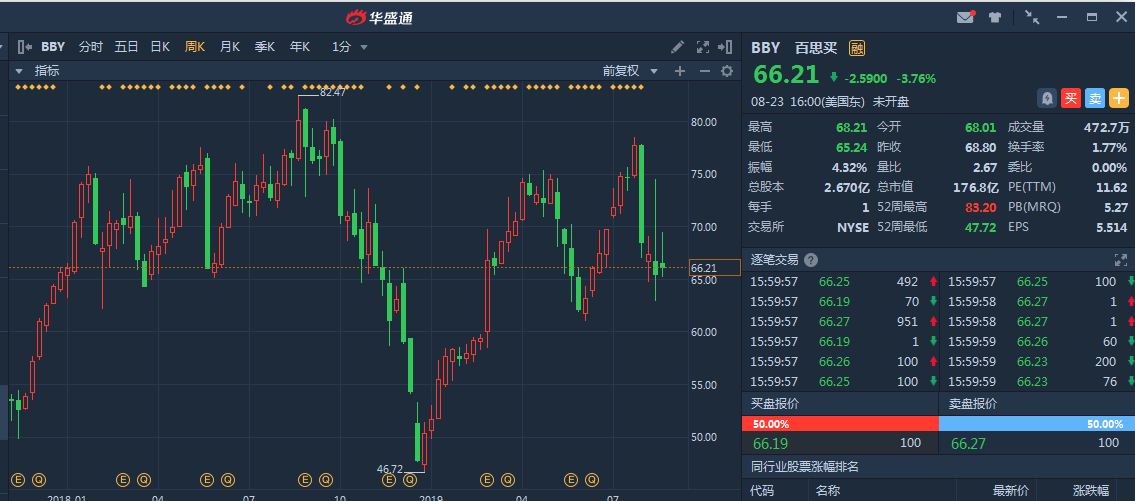
Task: Select the 周K chart tab
Action: click(195, 47)
